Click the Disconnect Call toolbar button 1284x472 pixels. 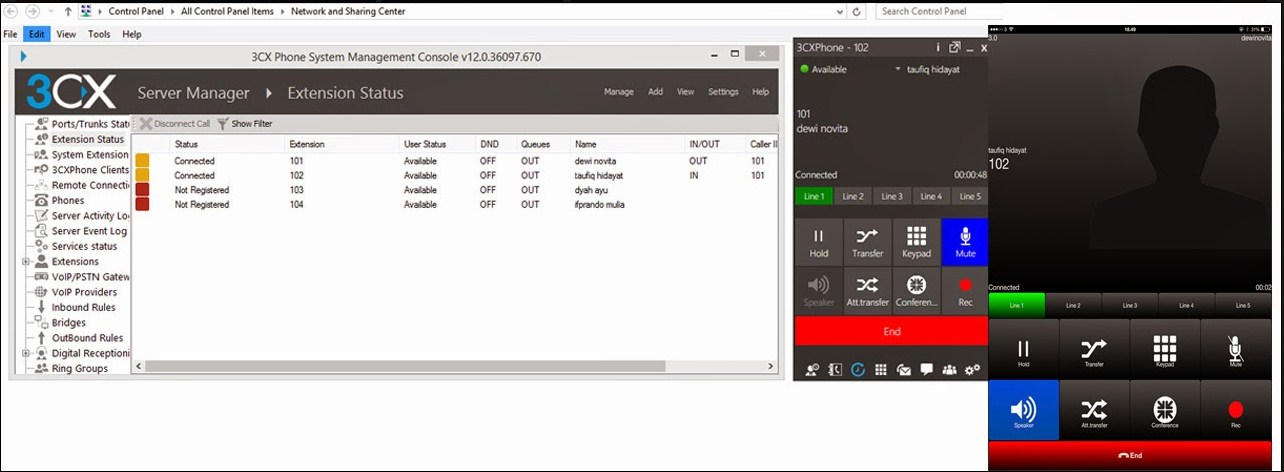click(x=175, y=124)
